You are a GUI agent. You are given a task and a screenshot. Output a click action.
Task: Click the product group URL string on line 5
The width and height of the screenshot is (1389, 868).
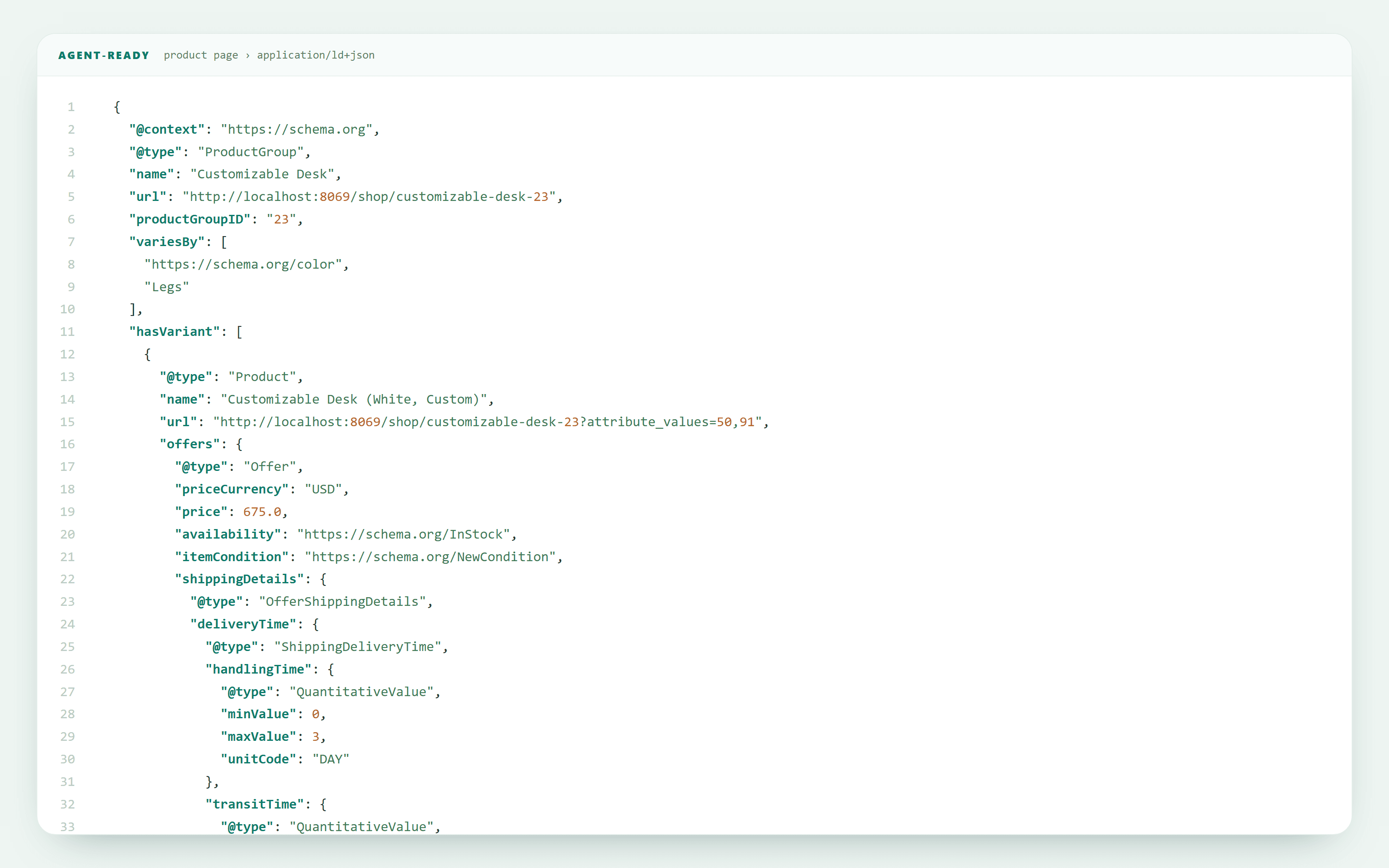click(369, 196)
